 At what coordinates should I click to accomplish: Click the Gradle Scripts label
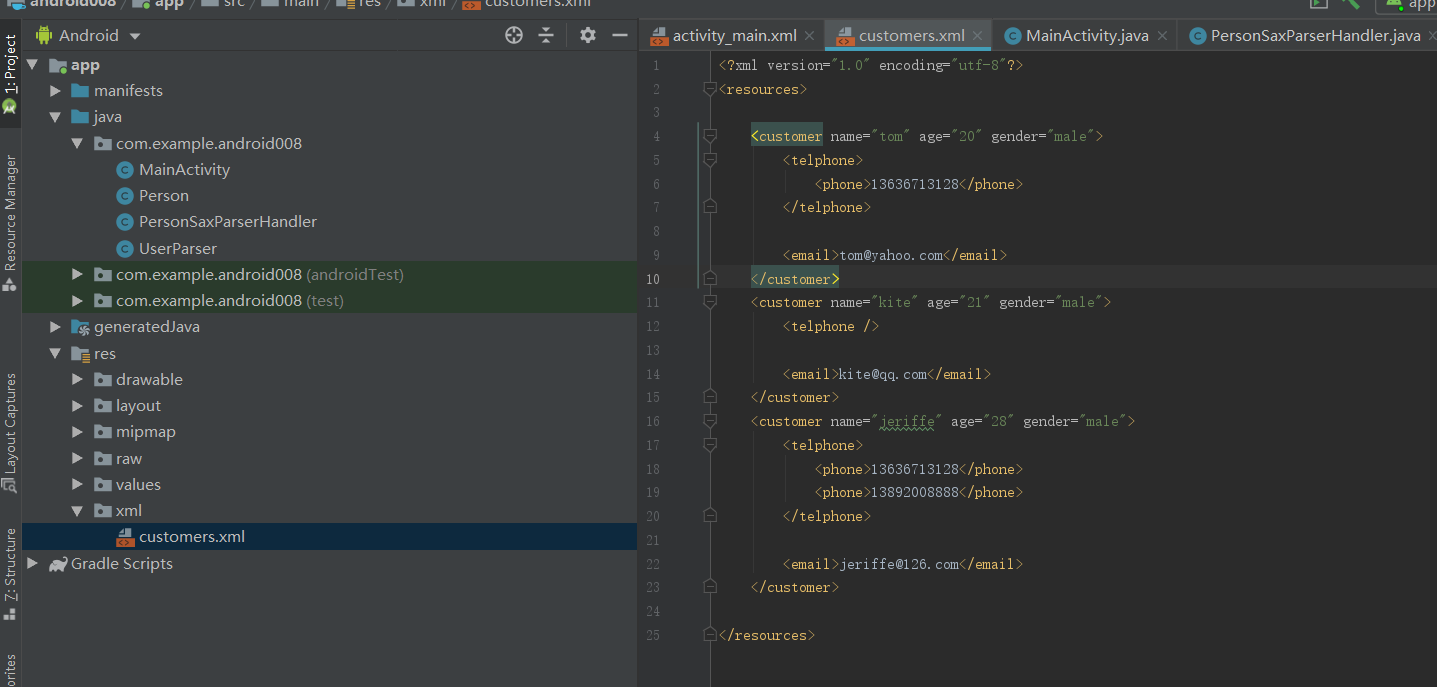tap(122, 564)
